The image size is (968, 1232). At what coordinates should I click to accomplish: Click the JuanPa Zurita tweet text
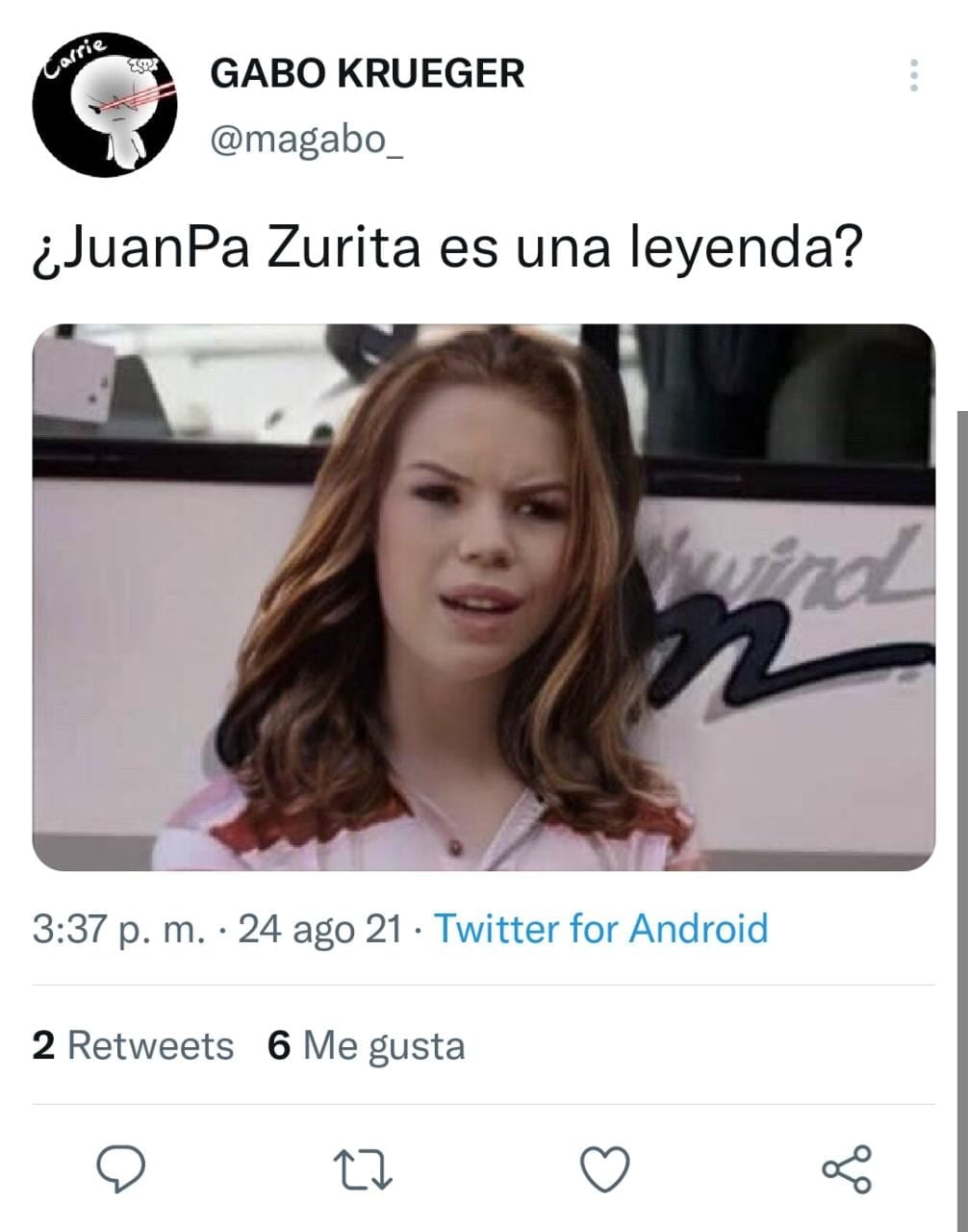click(x=447, y=246)
